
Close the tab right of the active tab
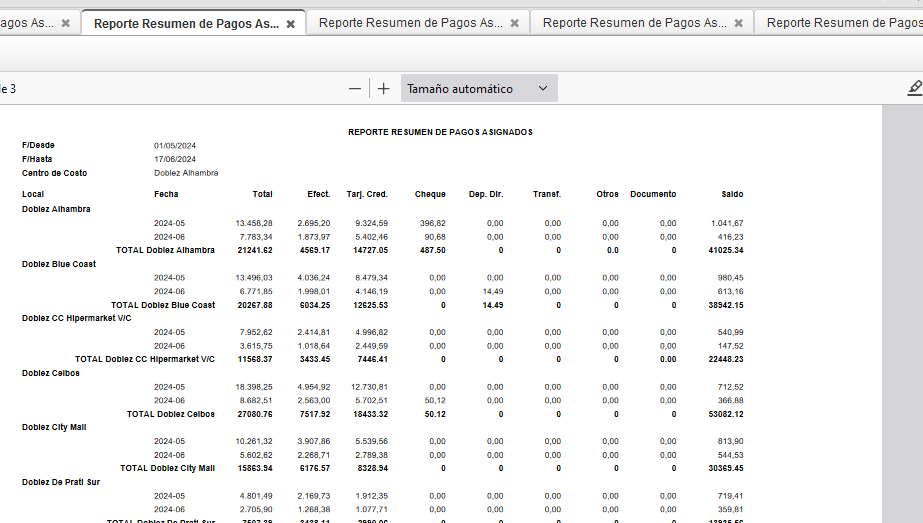pyautogui.click(x=514, y=23)
